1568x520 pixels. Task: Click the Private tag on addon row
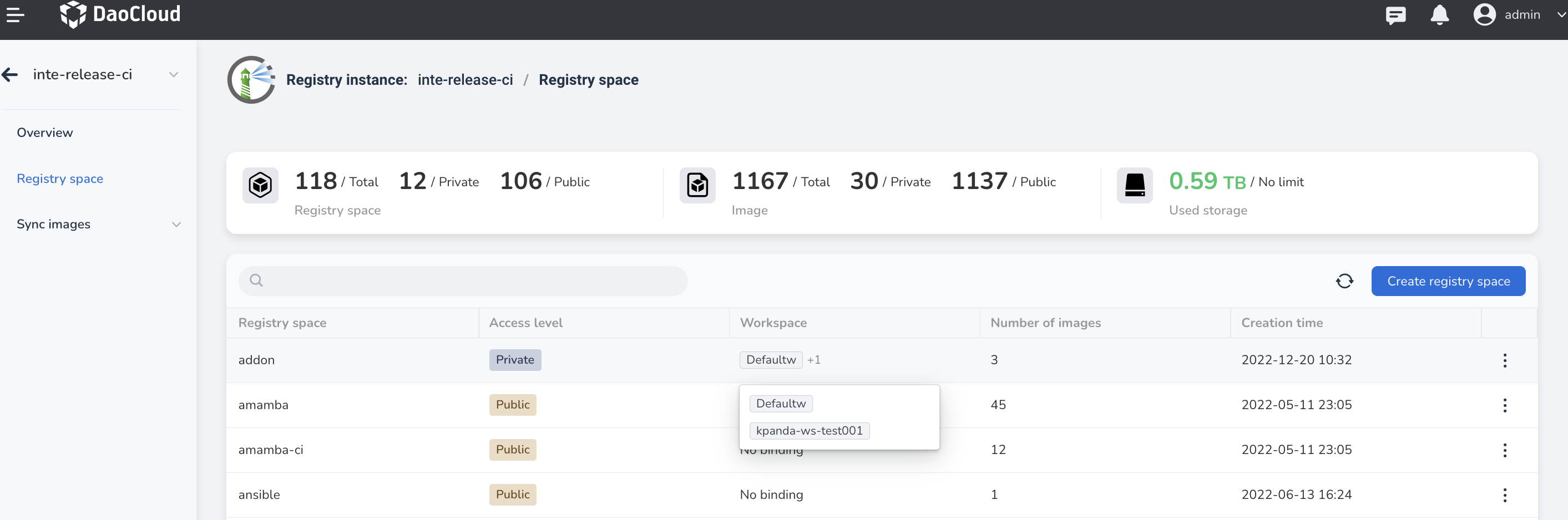(x=515, y=360)
